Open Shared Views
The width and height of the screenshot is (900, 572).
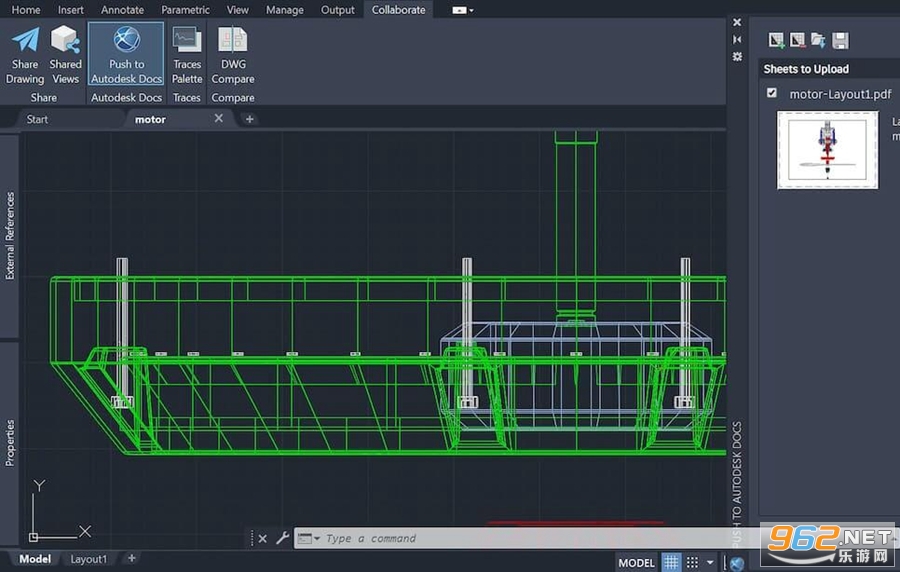[x=65, y=55]
